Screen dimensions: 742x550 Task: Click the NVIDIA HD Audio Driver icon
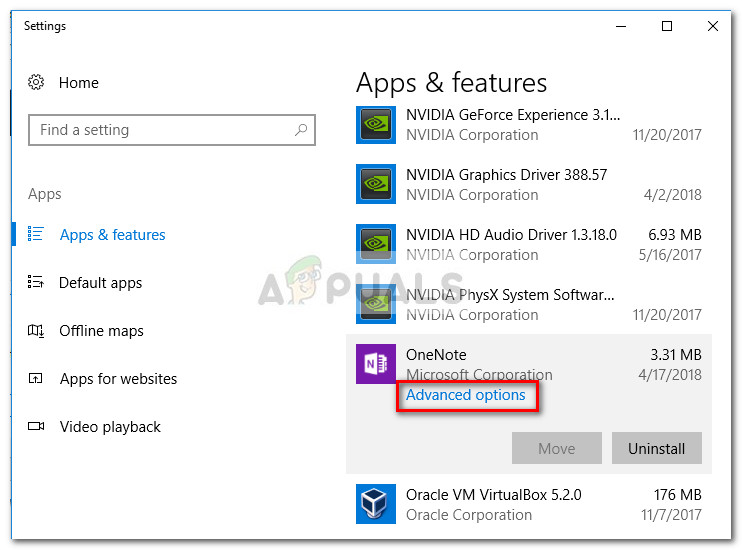click(x=376, y=244)
